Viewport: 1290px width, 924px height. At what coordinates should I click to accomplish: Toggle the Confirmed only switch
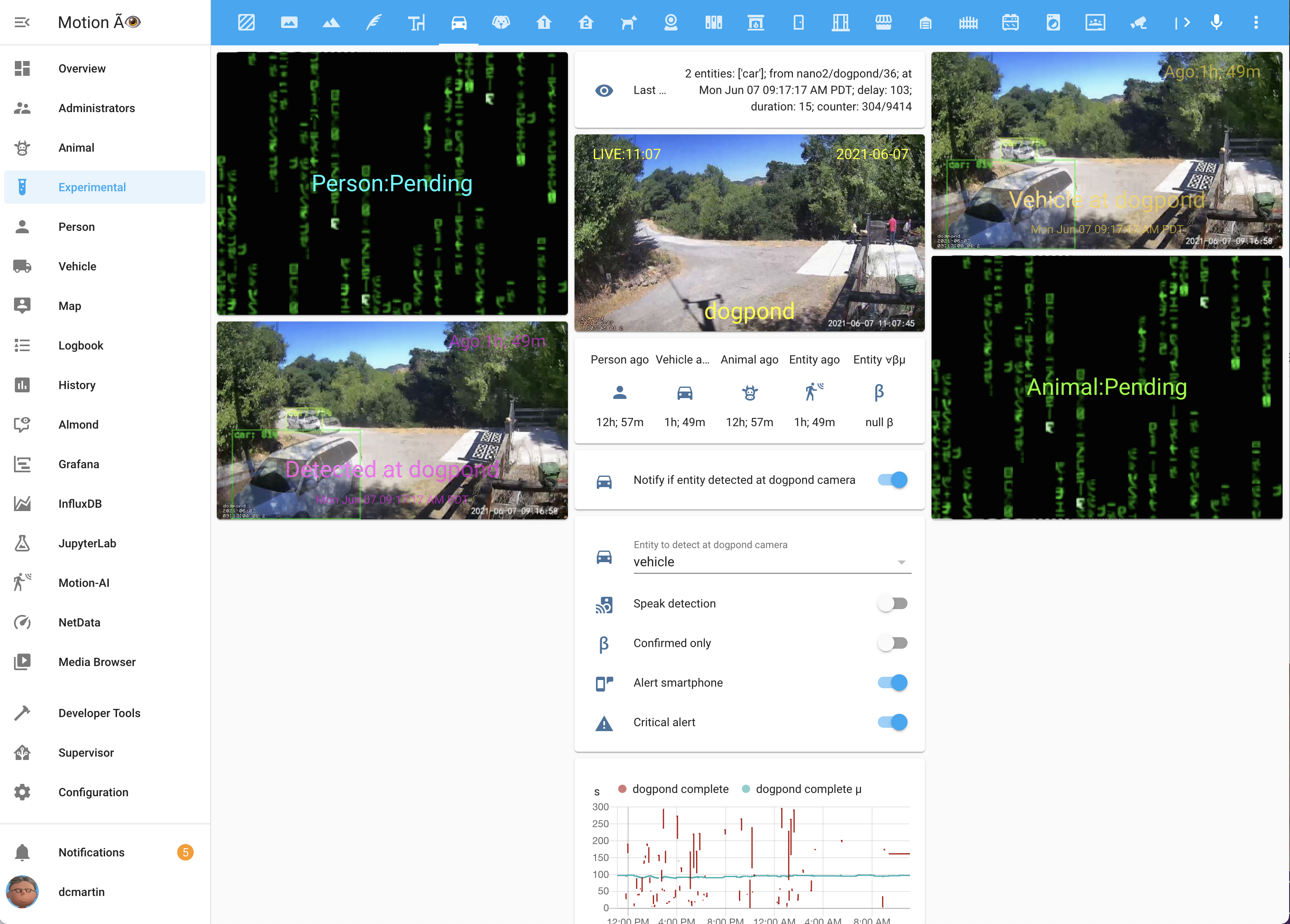[x=892, y=643]
